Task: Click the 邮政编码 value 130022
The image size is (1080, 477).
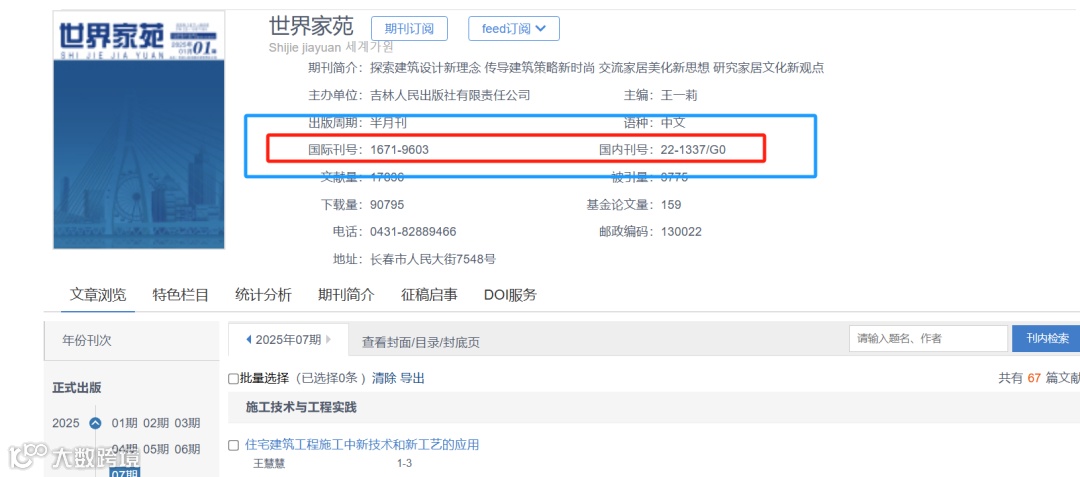Action: click(x=681, y=231)
